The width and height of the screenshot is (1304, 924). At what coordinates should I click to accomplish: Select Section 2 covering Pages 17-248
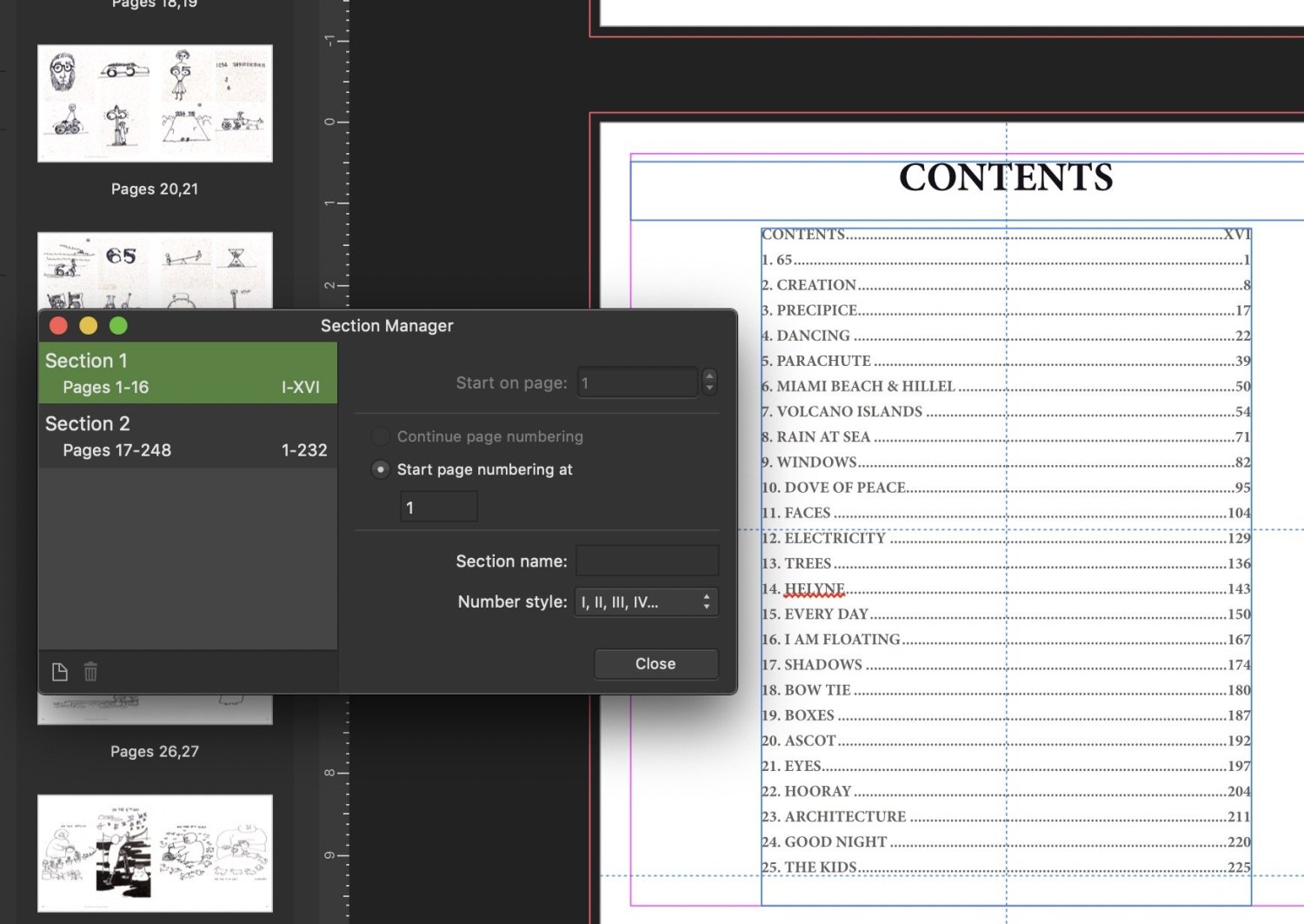[x=187, y=436]
